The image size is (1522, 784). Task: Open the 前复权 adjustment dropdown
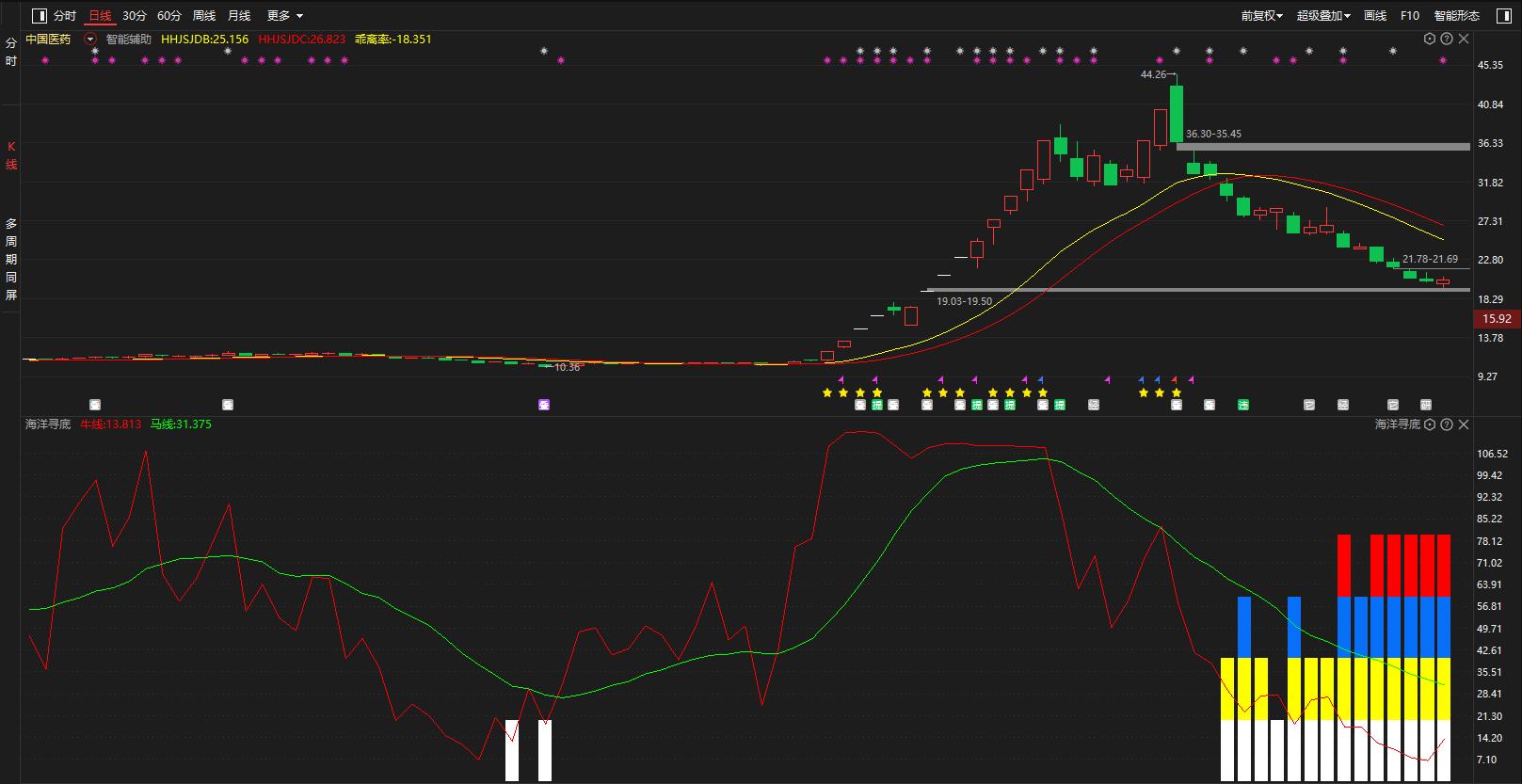click(1261, 16)
